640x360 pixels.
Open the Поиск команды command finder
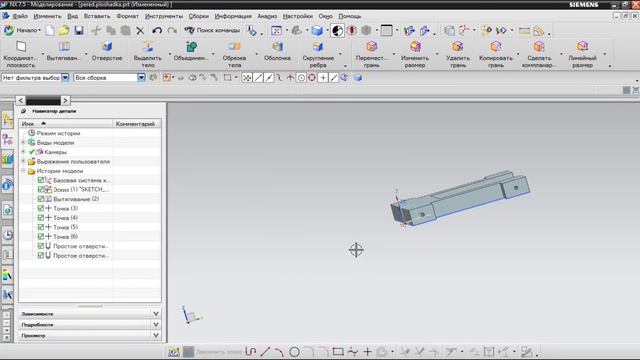coord(212,30)
